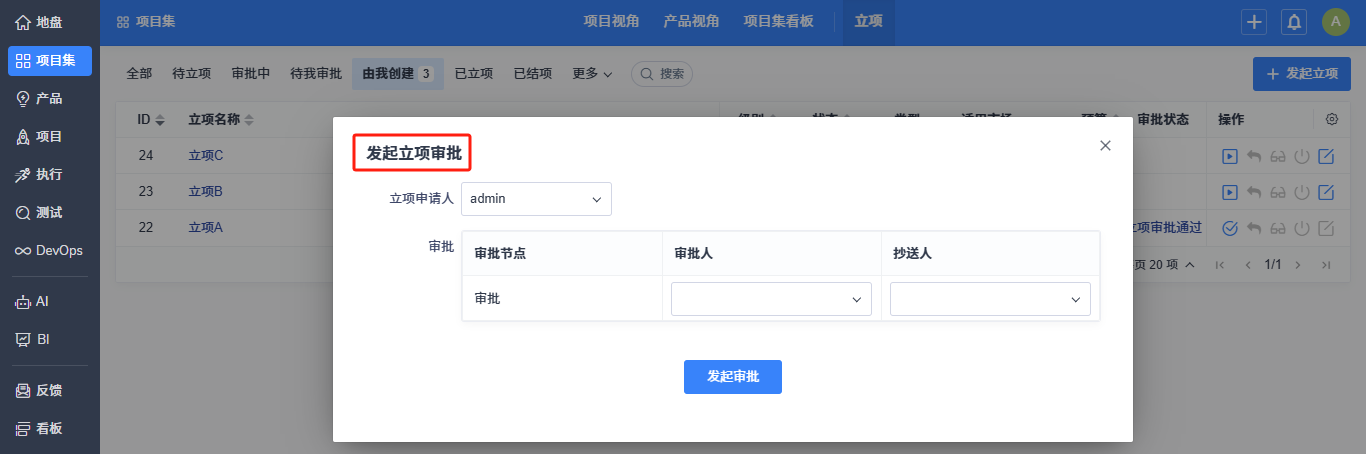Image resolution: width=1366 pixels, height=454 pixels.
Task: Select the 待立项 filter tab
Action: [x=191, y=74]
